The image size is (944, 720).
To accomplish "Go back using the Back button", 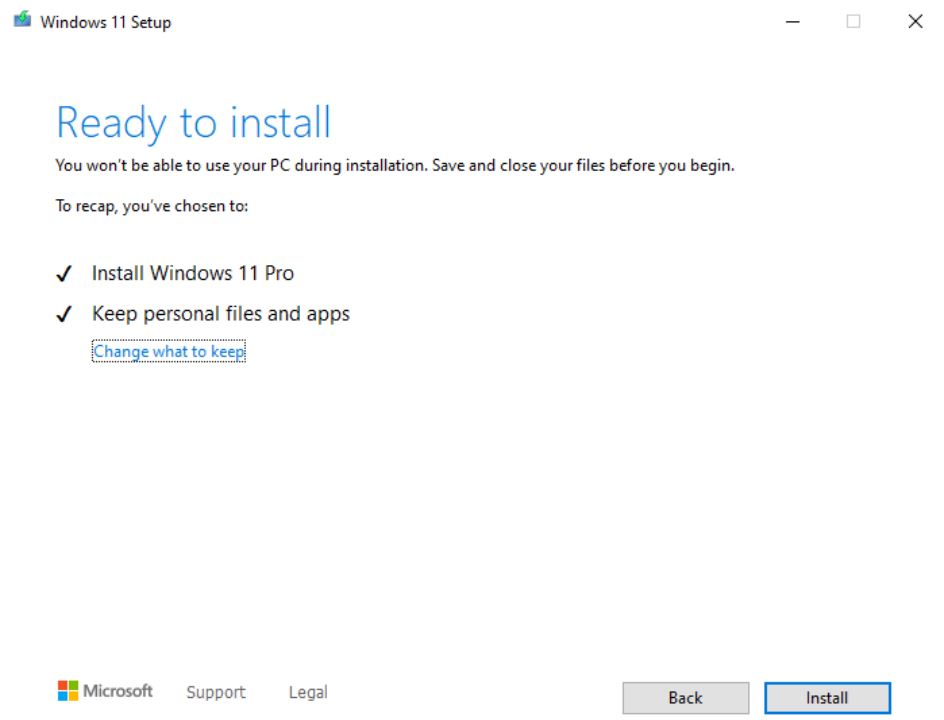I will click(x=686, y=698).
